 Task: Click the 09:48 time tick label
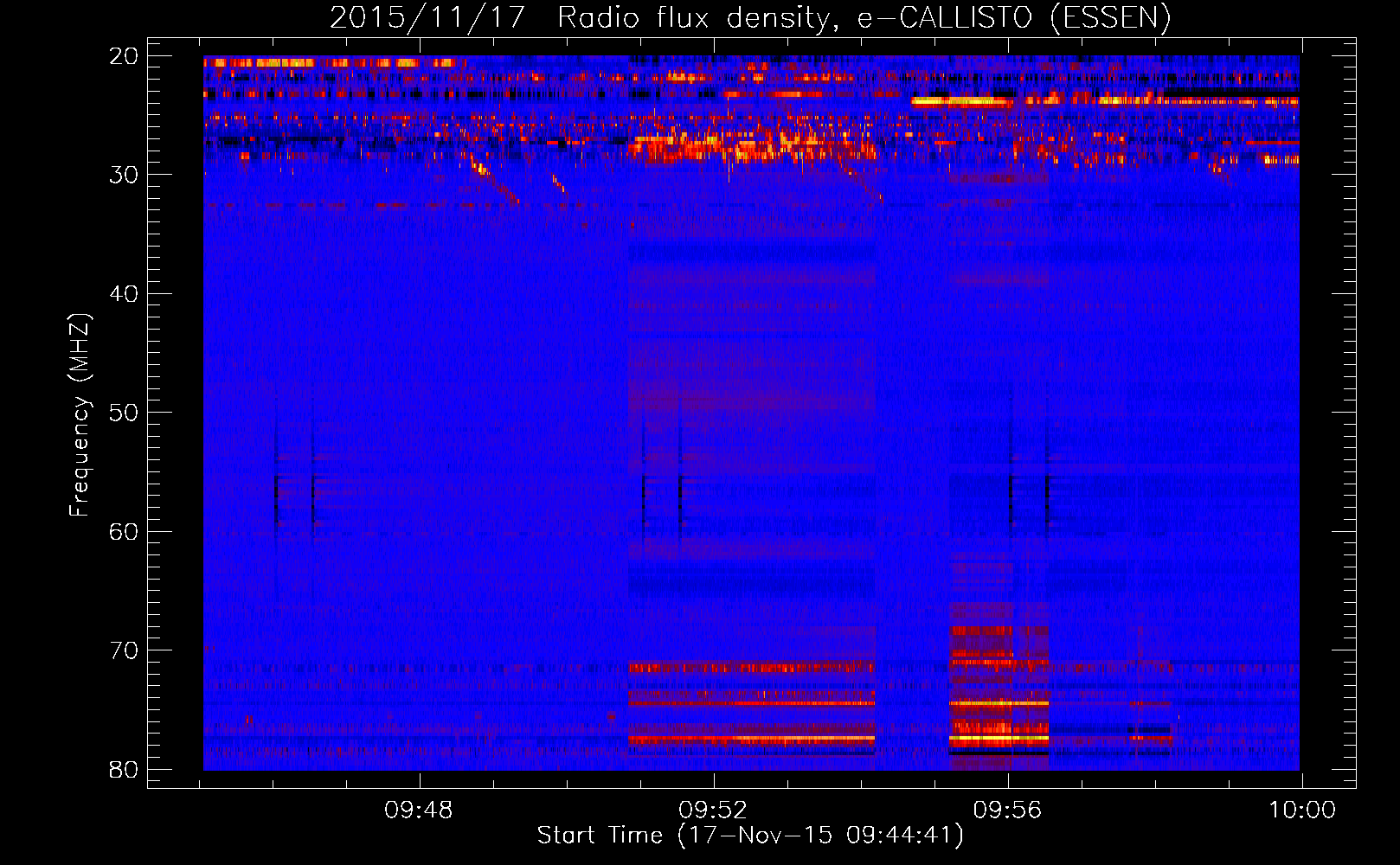click(x=419, y=811)
